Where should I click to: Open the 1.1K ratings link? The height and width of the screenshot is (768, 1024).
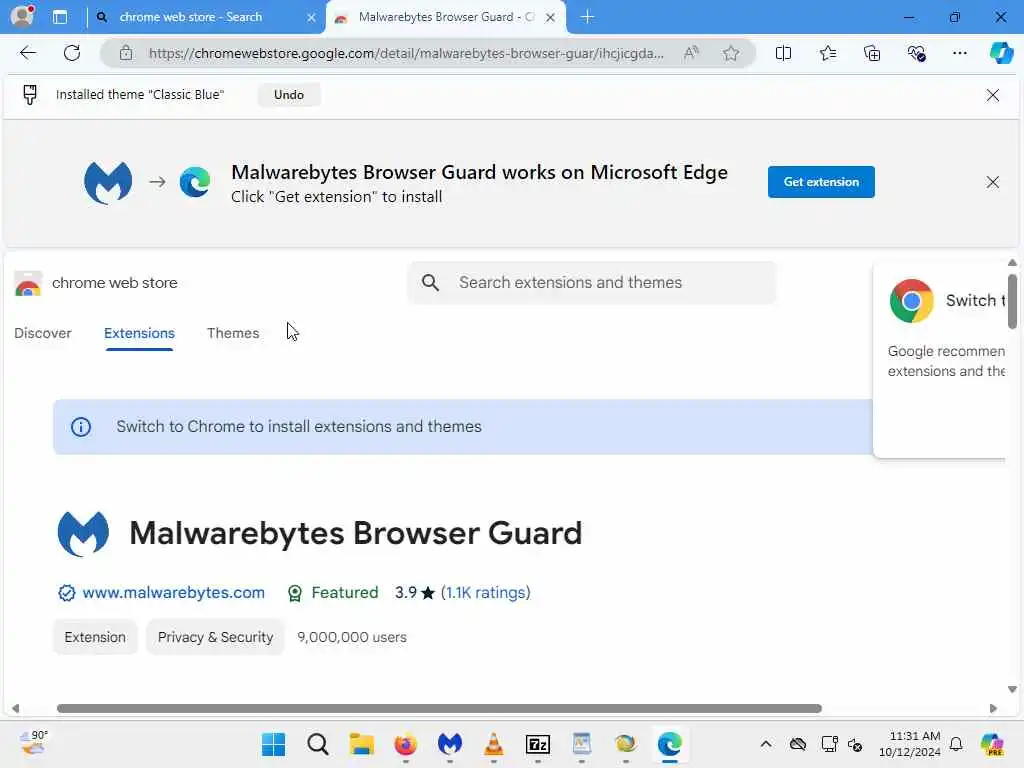click(x=485, y=593)
